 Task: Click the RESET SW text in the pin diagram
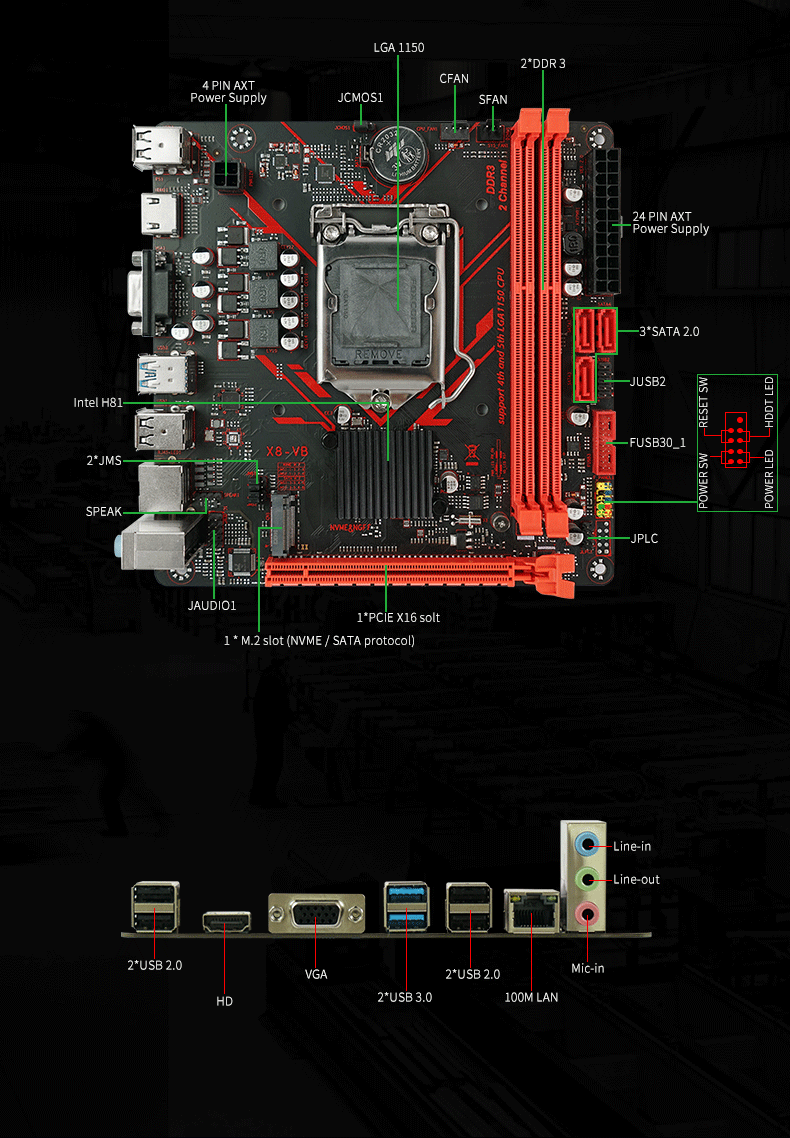click(703, 402)
